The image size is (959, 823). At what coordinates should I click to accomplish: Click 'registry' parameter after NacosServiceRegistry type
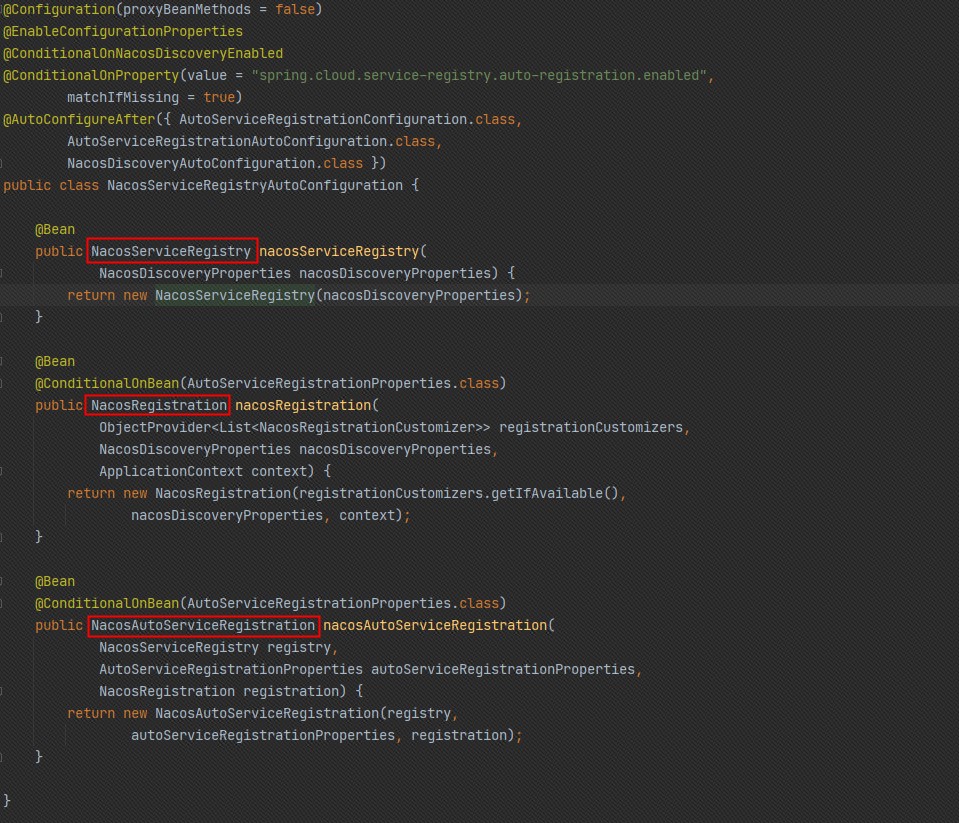[x=299, y=648]
